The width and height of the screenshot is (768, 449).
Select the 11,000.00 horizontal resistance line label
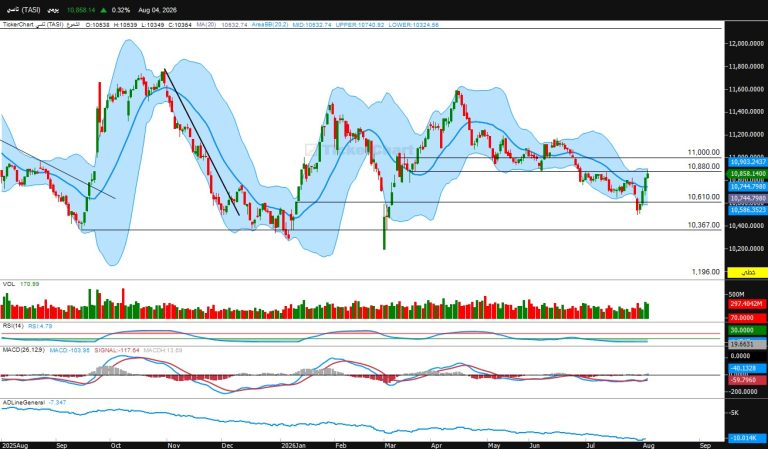704,153
